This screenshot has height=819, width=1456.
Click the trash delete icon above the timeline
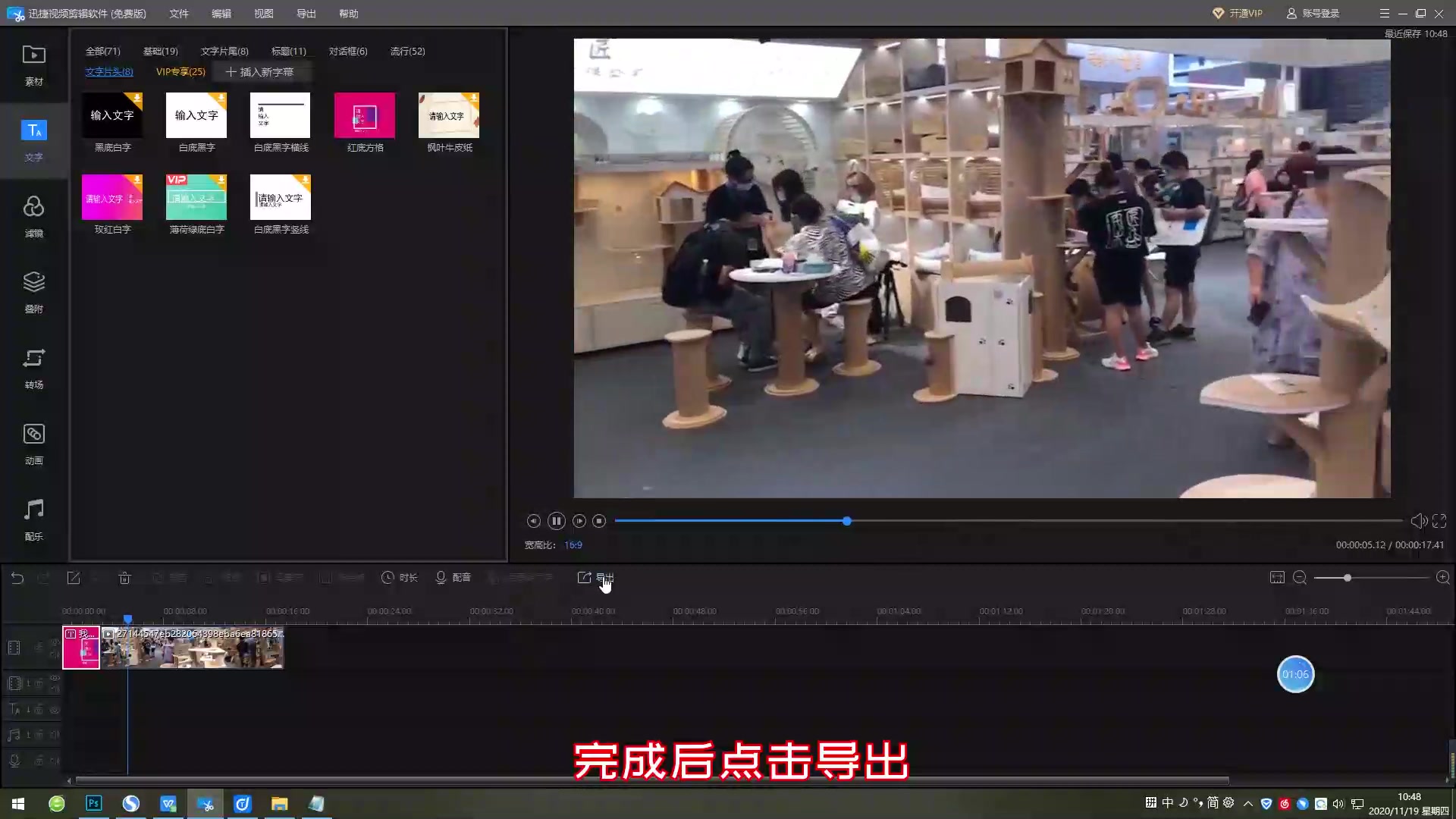pos(124,577)
